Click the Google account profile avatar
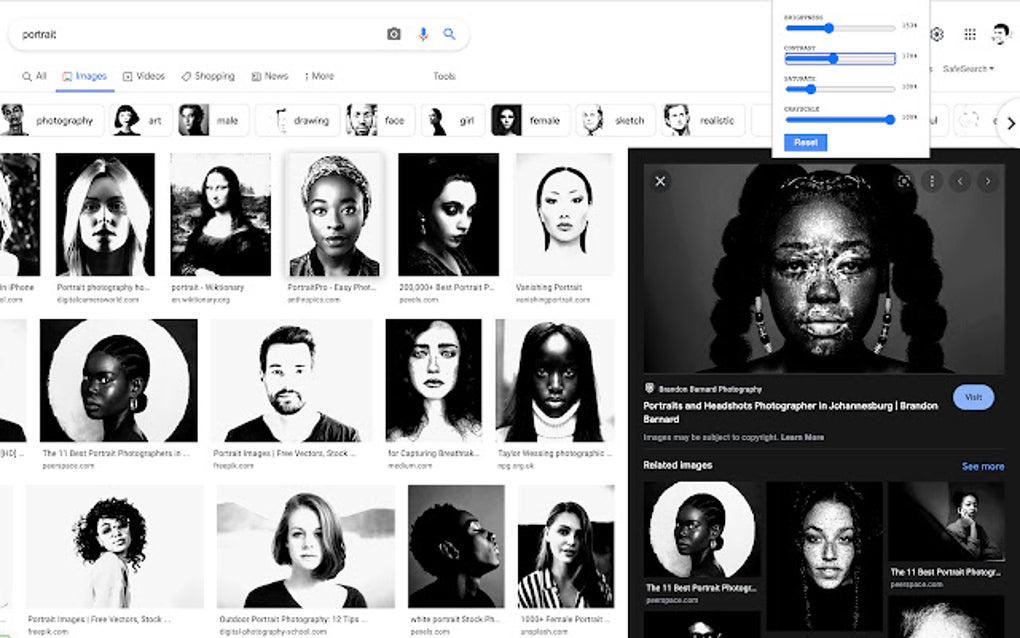 point(1000,33)
